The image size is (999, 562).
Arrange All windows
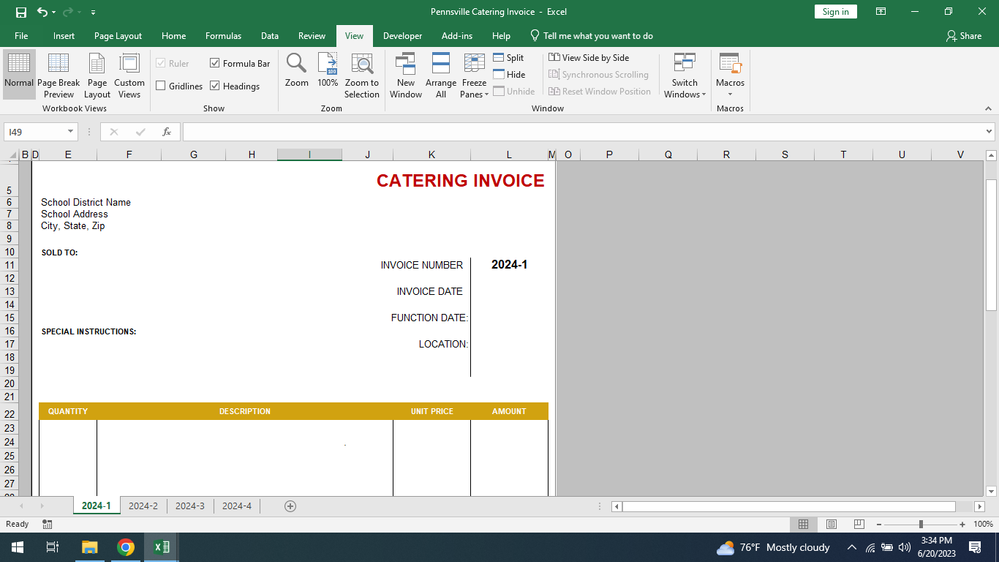click(x=440, y=75)
